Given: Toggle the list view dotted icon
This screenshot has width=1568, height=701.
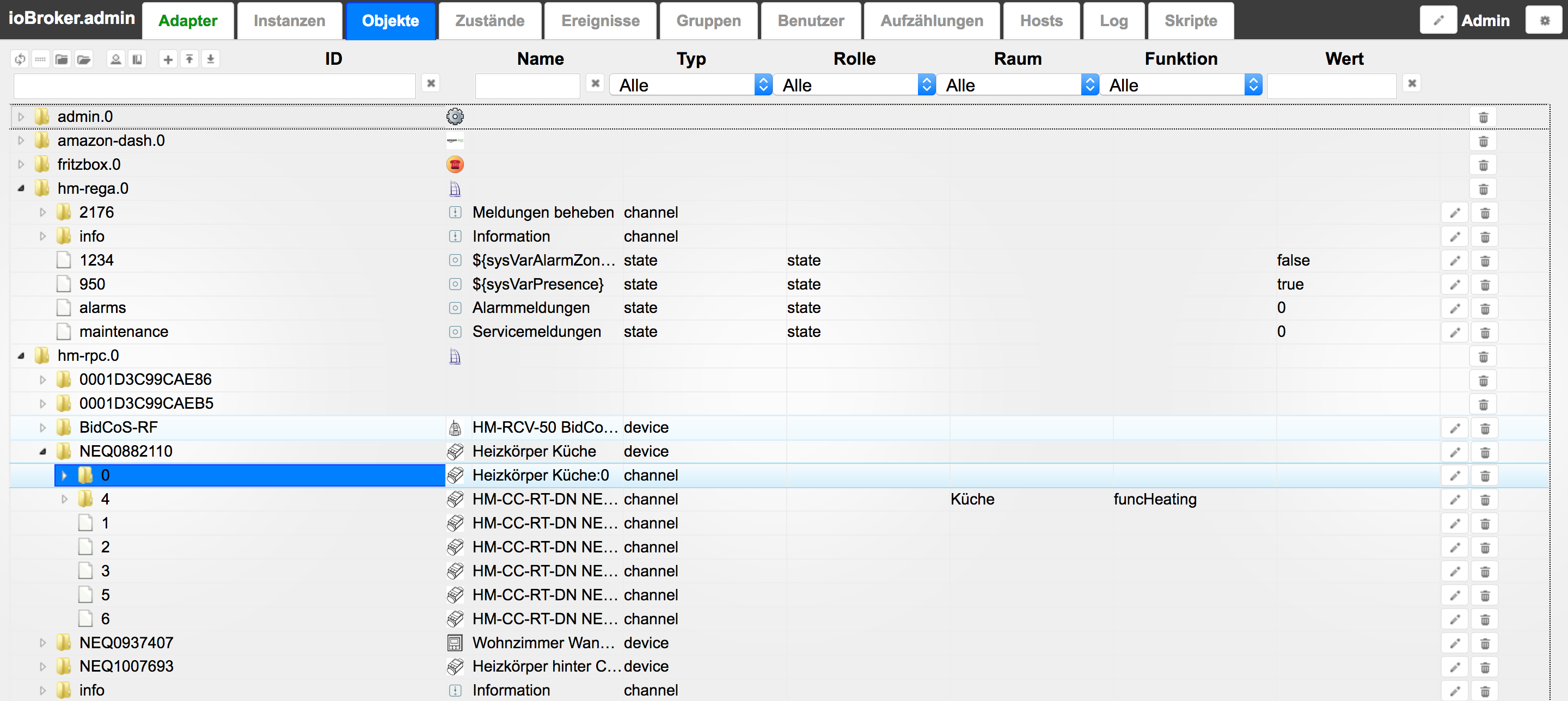Looking at the screenshot, I should pyautogui.click(x=41, y=59).
